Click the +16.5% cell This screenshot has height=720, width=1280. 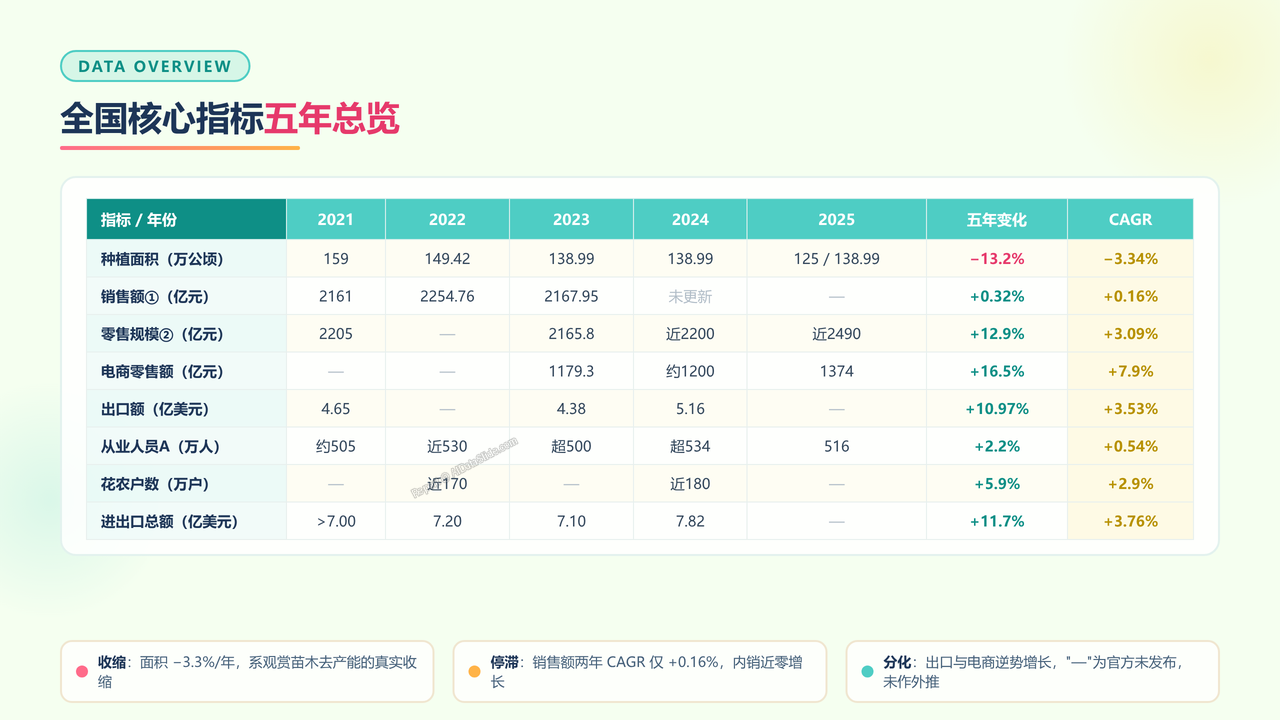(x=997, y=371)
